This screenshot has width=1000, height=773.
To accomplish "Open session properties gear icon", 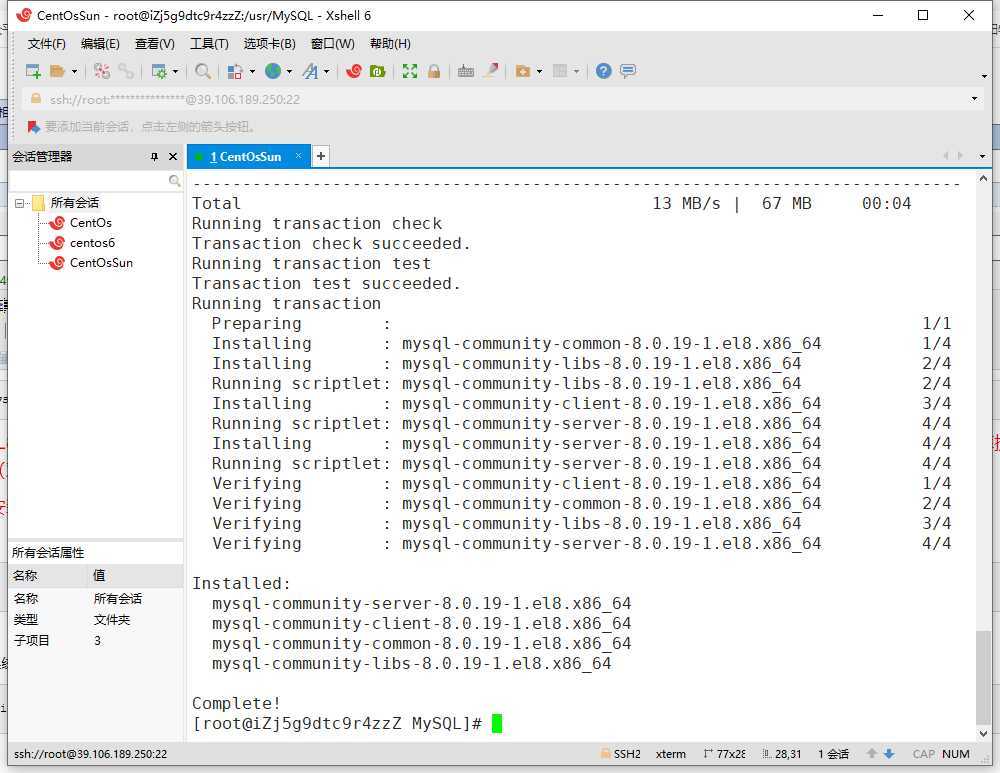I will coord(159,71).
